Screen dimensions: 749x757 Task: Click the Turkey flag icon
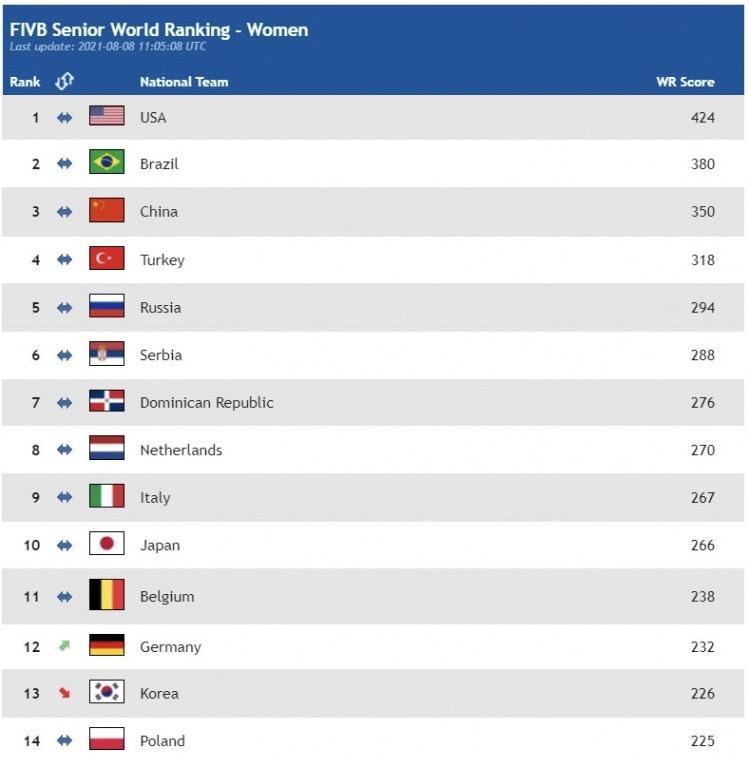107,258
